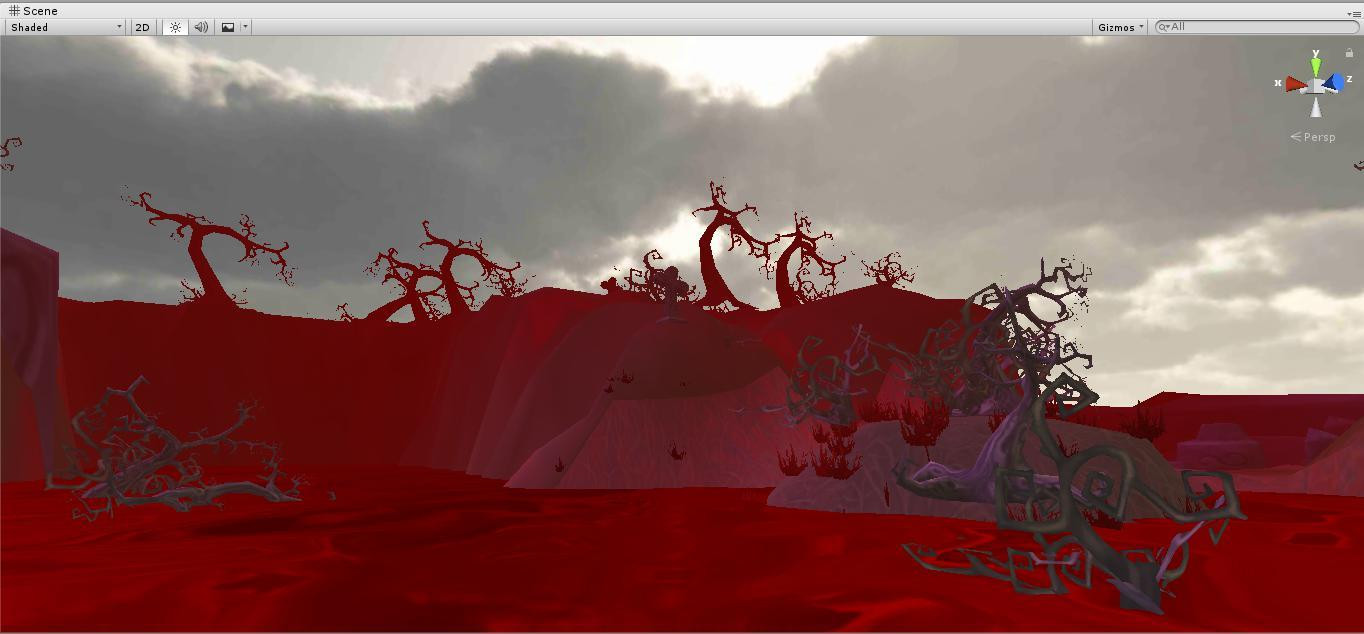Toggle scene lighting with the sun icon
Screen dimensions: 1364x634
coord(175,27)
